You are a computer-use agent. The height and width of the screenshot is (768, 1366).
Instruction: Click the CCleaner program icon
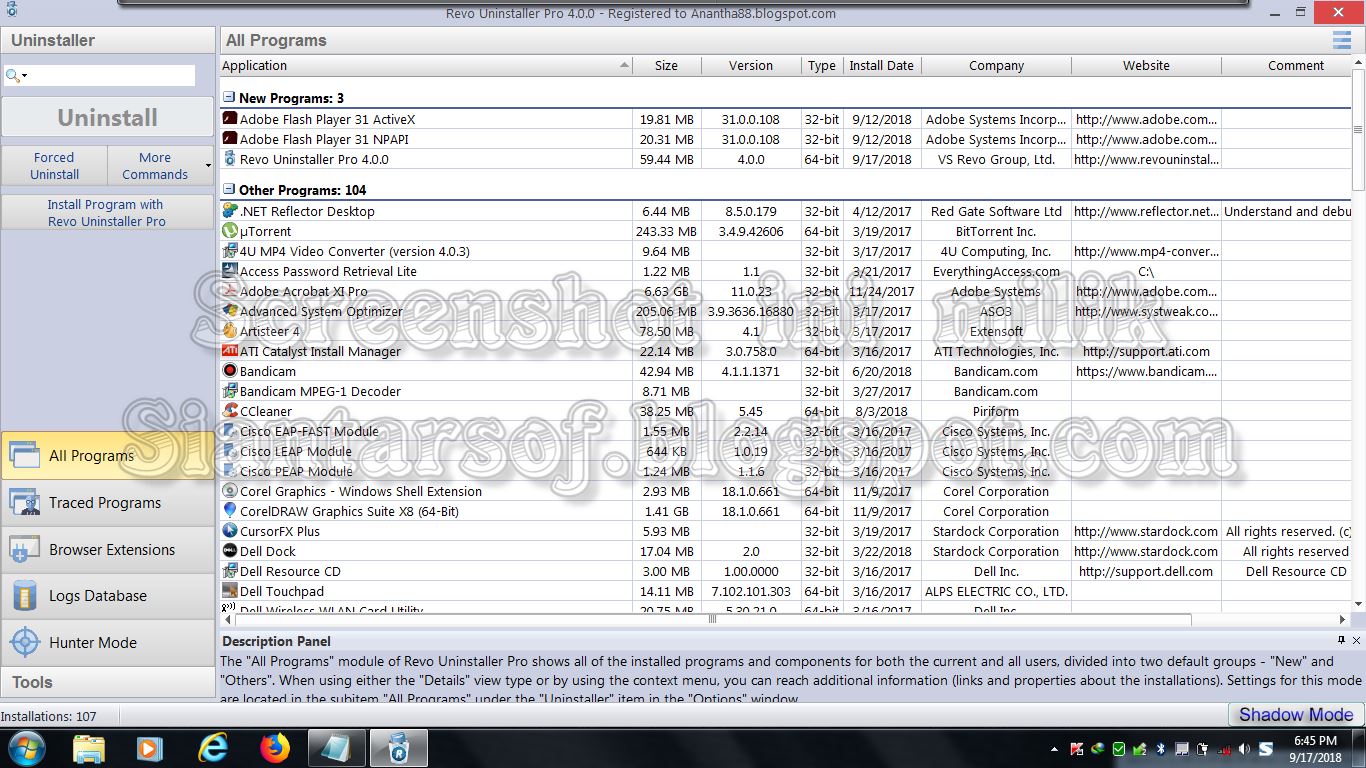(x=230, y=411)
